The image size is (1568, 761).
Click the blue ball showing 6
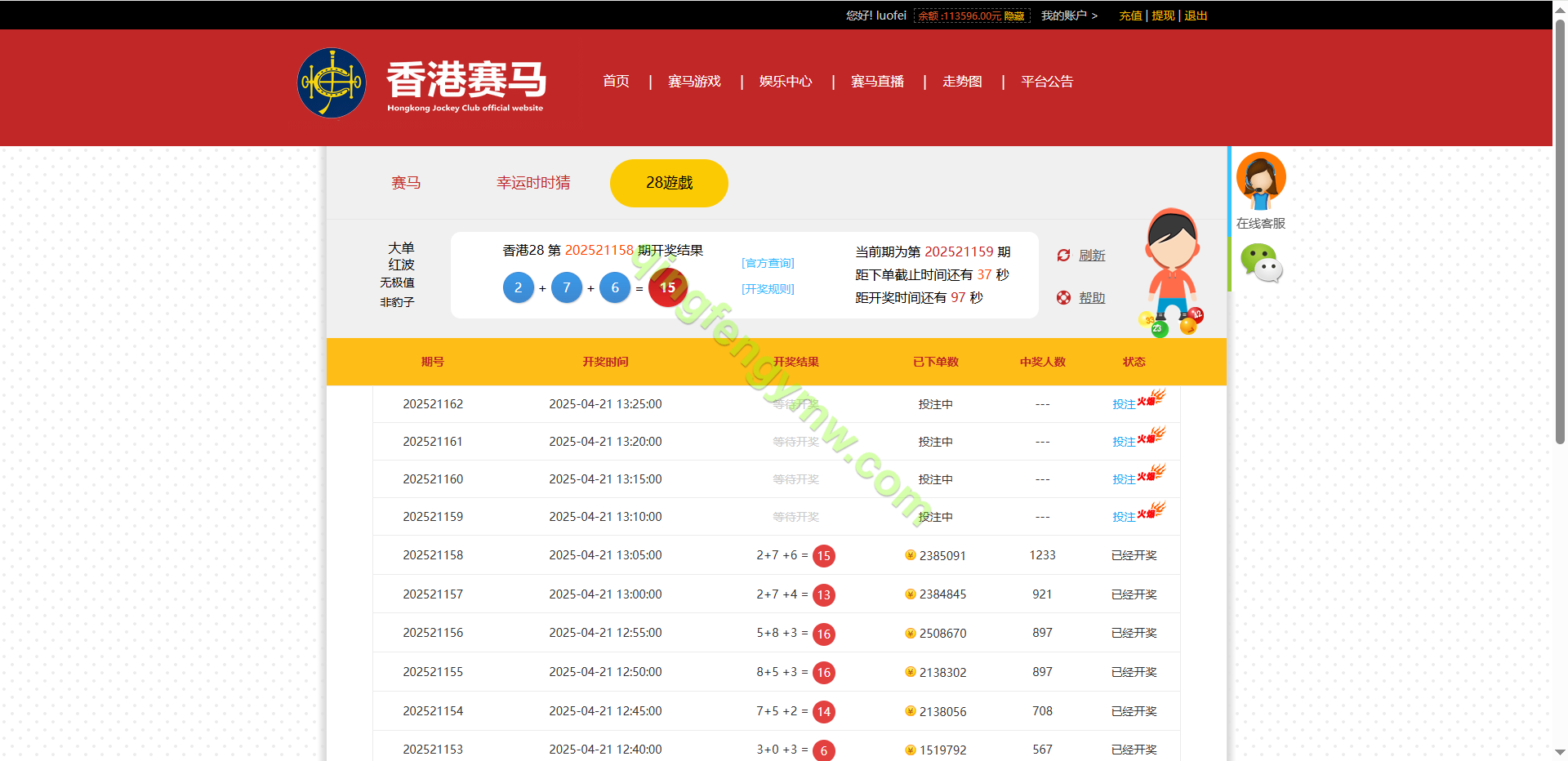point(615,287)
